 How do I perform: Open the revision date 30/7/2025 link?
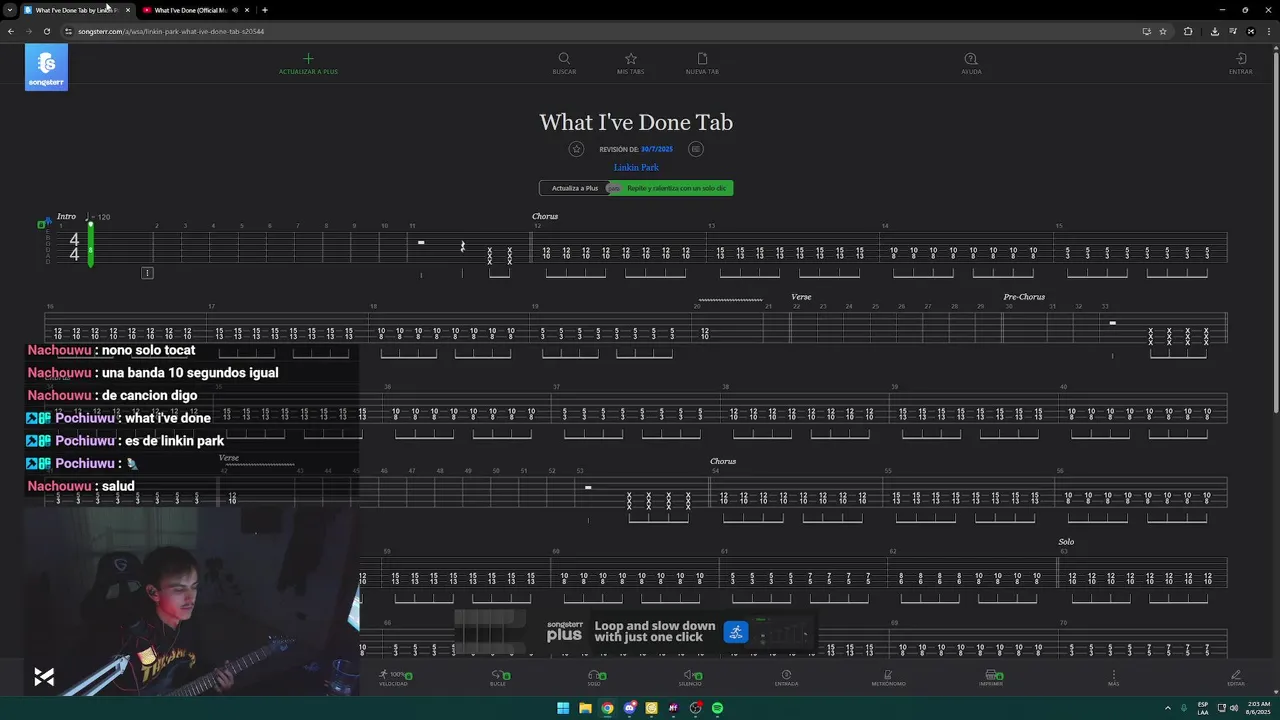pos(657,149)
